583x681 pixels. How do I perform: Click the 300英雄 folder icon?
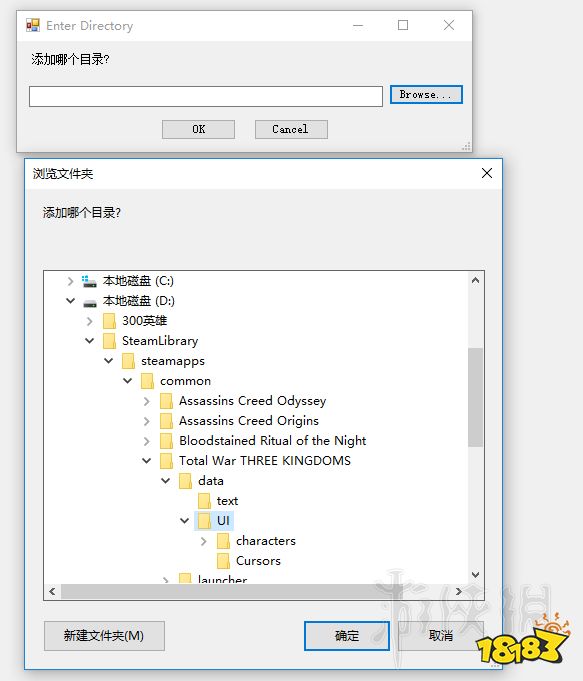tap(109, 321)
